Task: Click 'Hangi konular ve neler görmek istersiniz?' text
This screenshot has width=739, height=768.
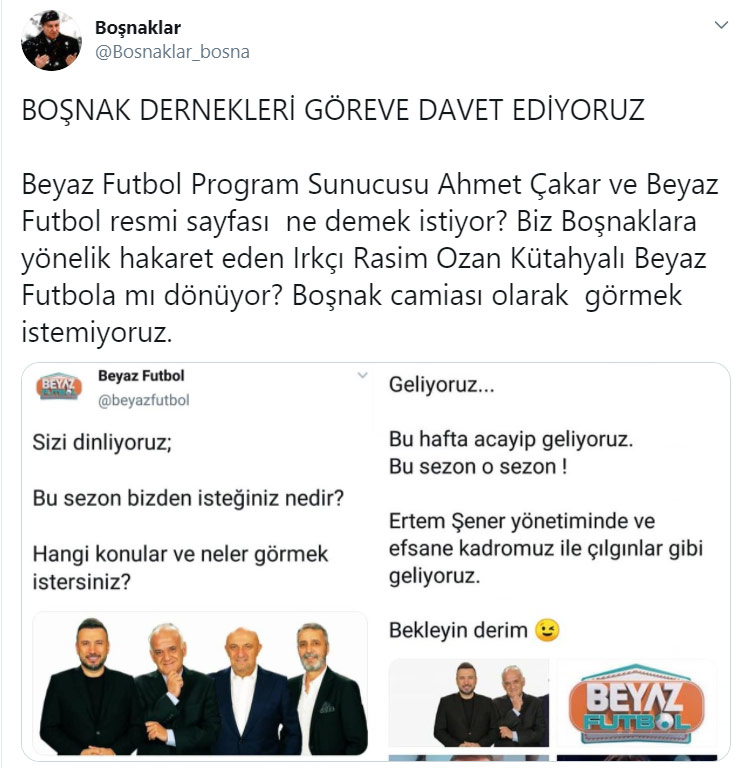Action: 180,568
